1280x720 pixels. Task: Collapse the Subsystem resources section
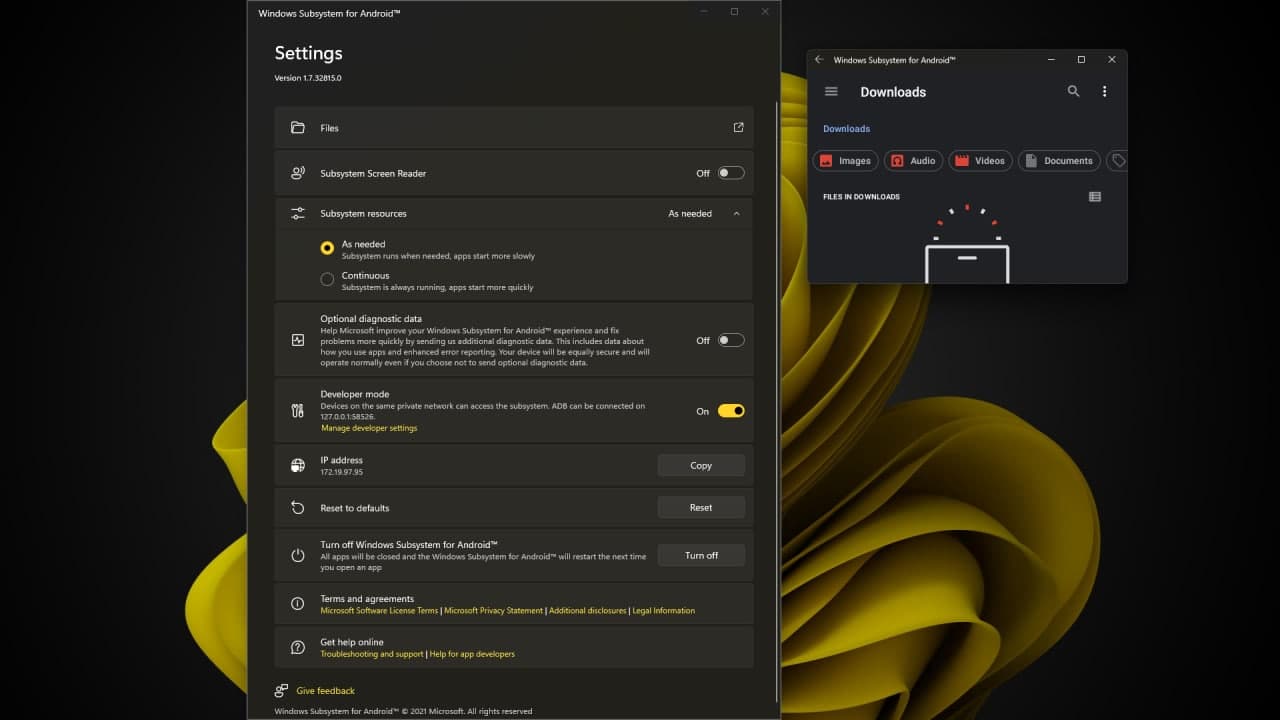pyautogui.click(x=737, y=213)
